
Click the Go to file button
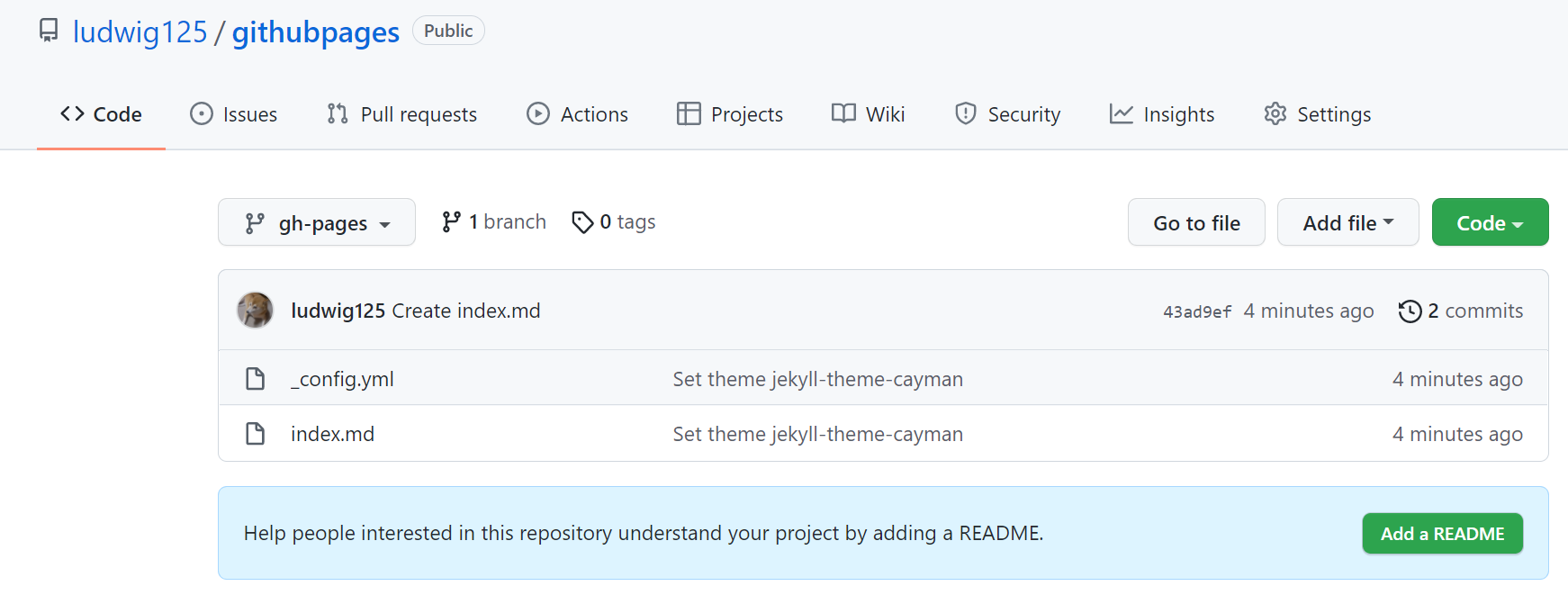point(1196,222)
